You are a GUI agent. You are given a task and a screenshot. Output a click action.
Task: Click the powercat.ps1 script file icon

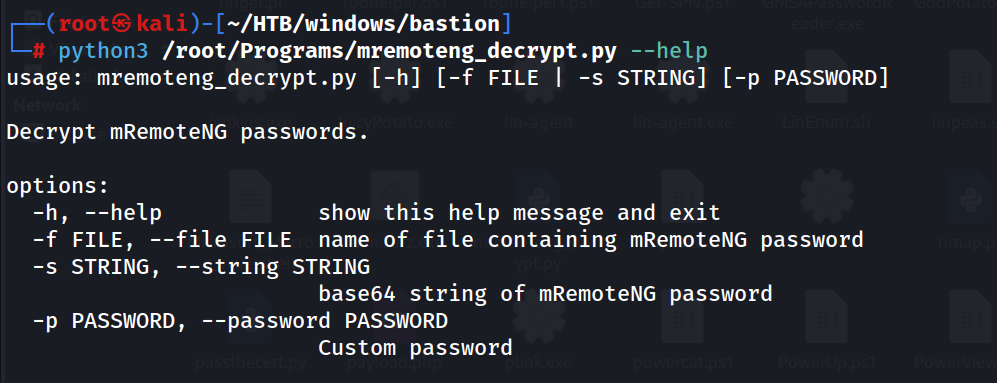(x=682, y=317)
